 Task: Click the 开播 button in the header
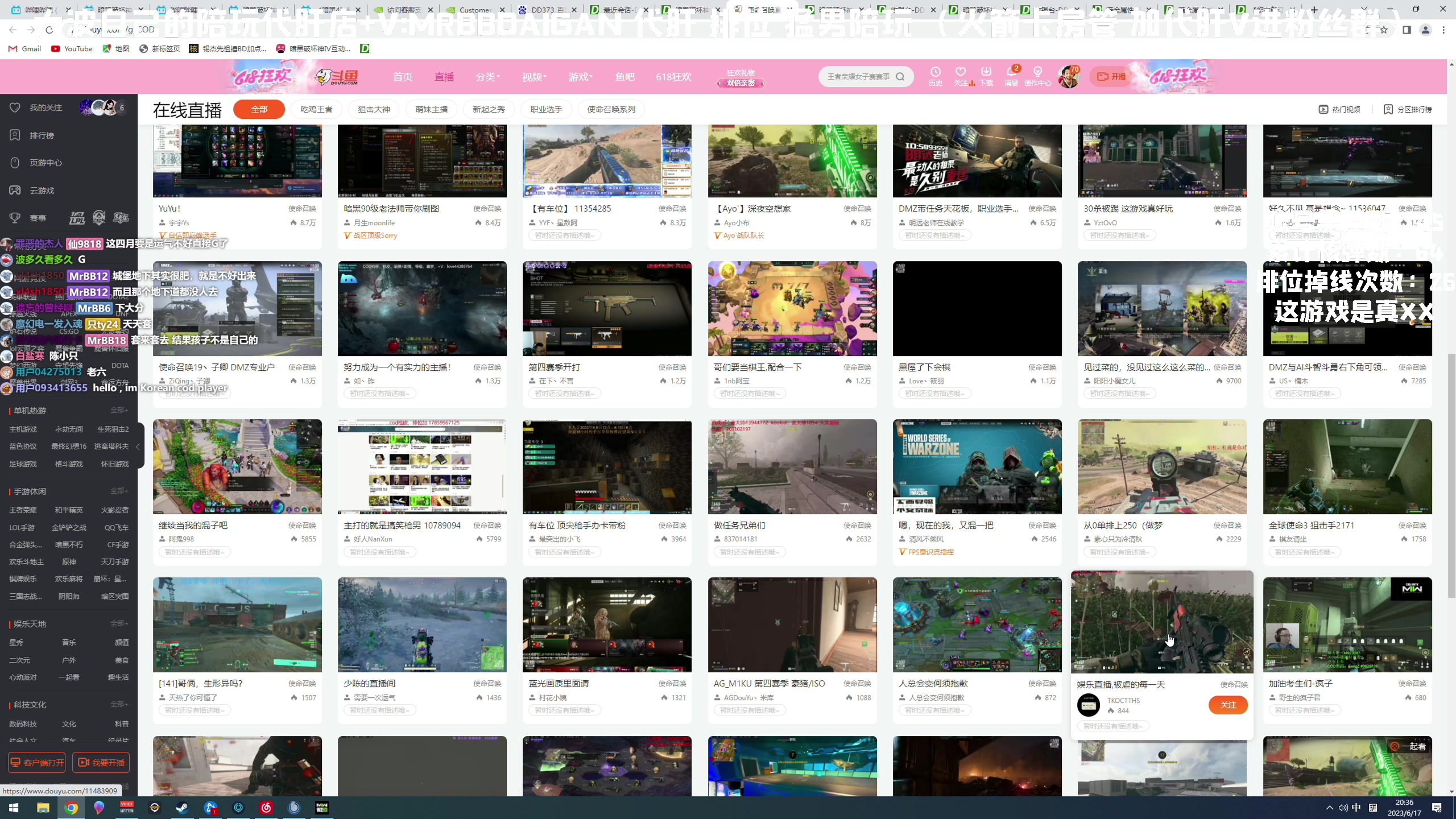click(x=1111, y=77)
